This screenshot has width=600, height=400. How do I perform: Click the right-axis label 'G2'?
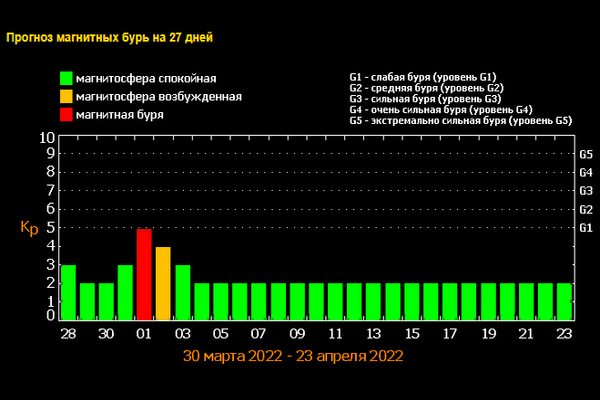click(586, 210)
